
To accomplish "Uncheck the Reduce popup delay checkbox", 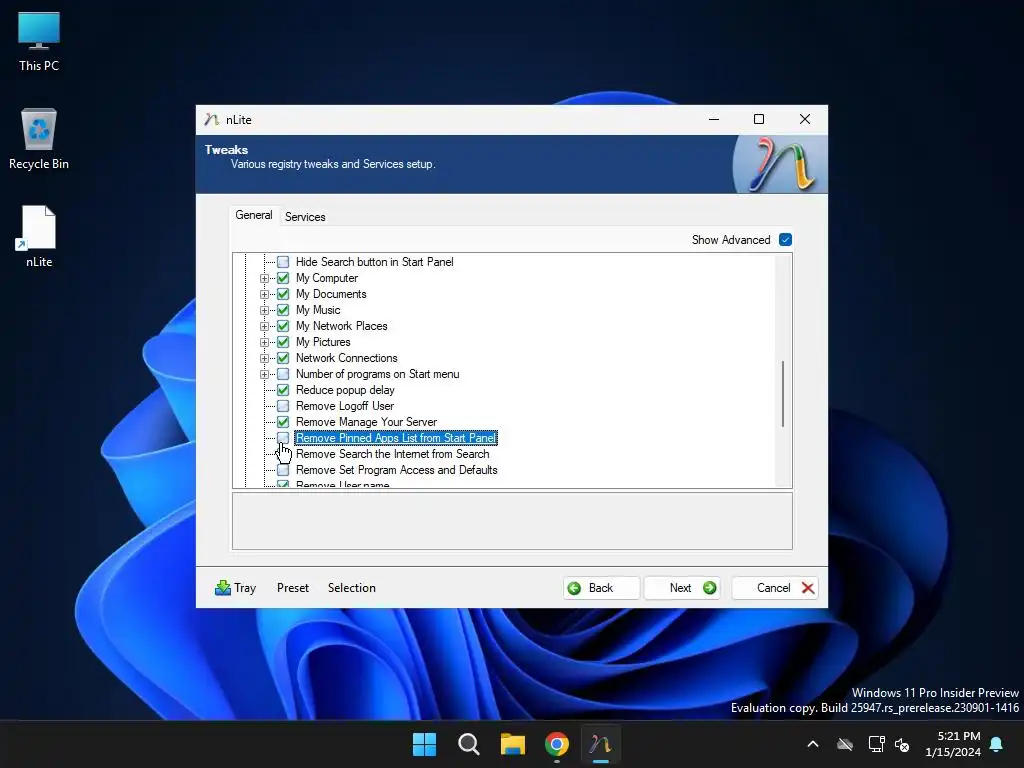I will pyautogui.click(x=283, y=390).
